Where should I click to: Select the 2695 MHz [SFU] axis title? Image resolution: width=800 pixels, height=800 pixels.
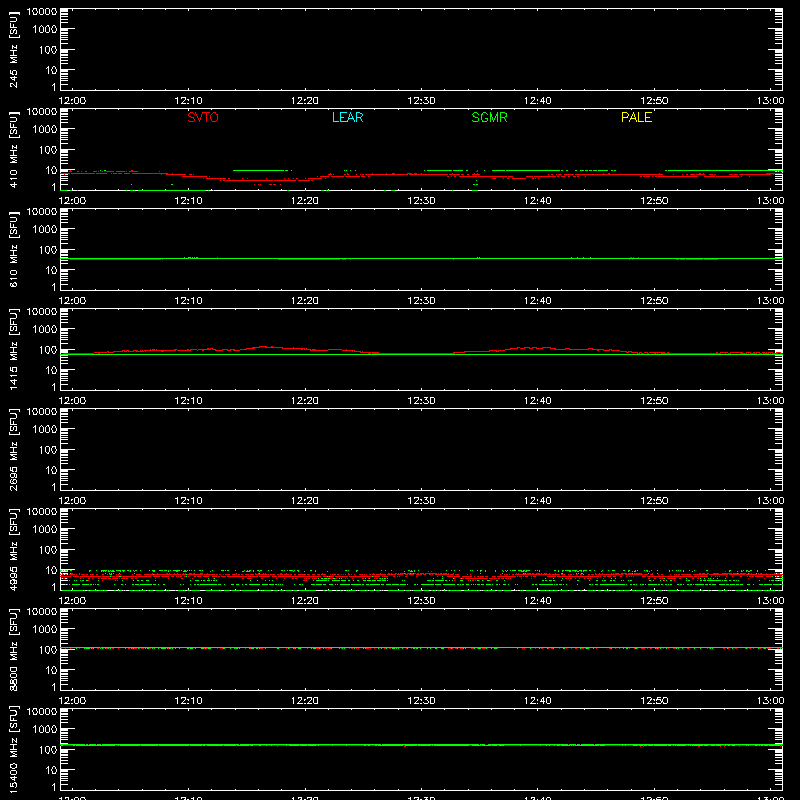tap(13, 449)
